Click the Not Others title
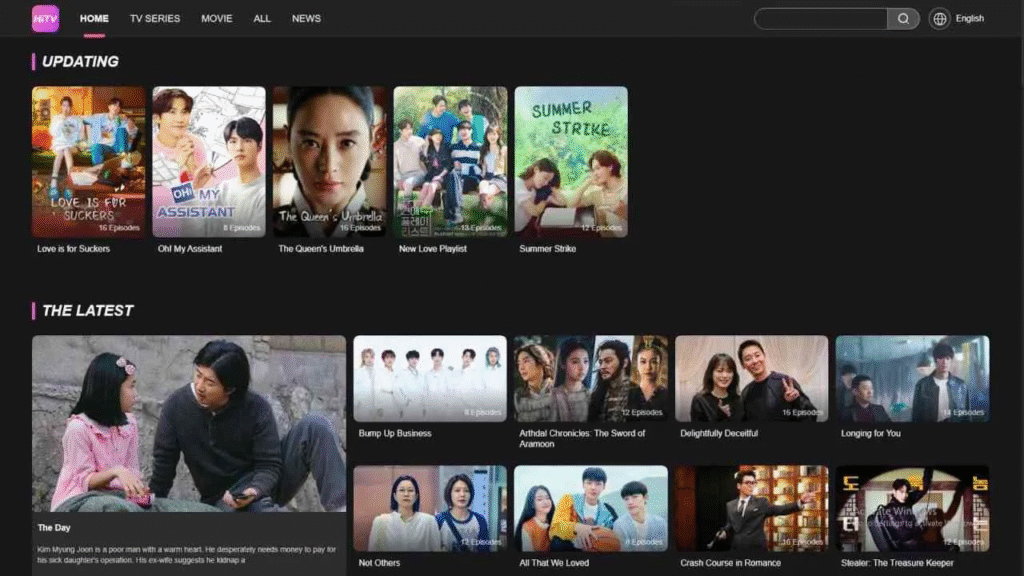The height and width of the screenshot is (576, 1024). (x=379, y=563)
